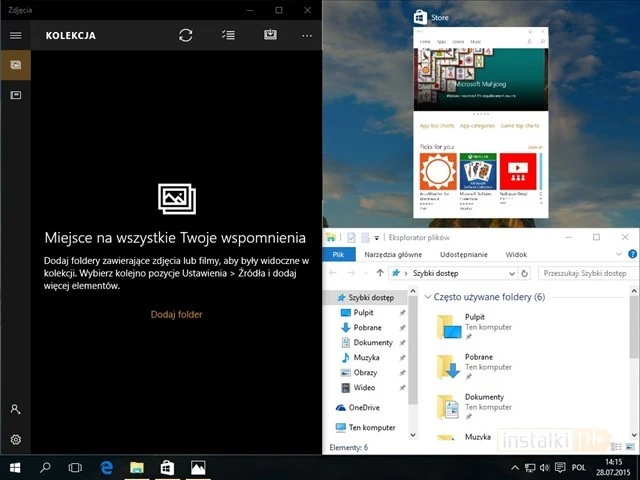Screen dimensions: 640x480
Task: Activate the select-items checklist icon
Action: pos(228,35)
